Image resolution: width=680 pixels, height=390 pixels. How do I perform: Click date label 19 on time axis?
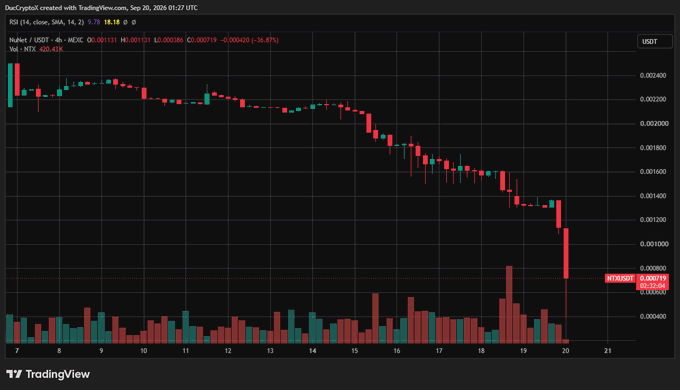523,351
